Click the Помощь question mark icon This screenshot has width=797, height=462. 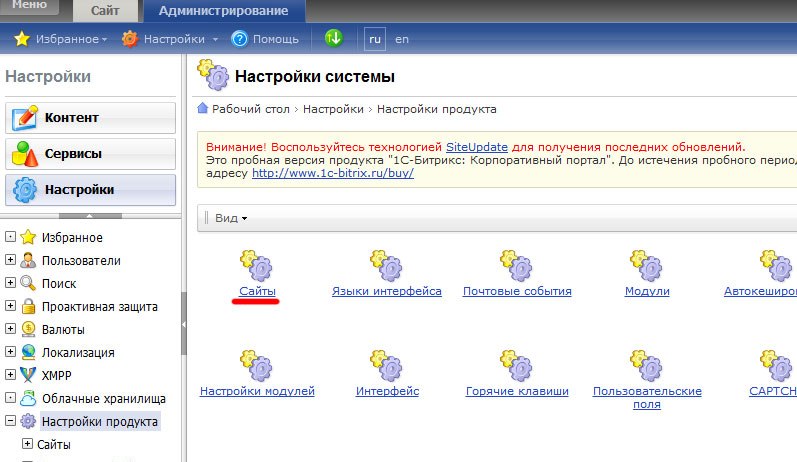point(239,39)
